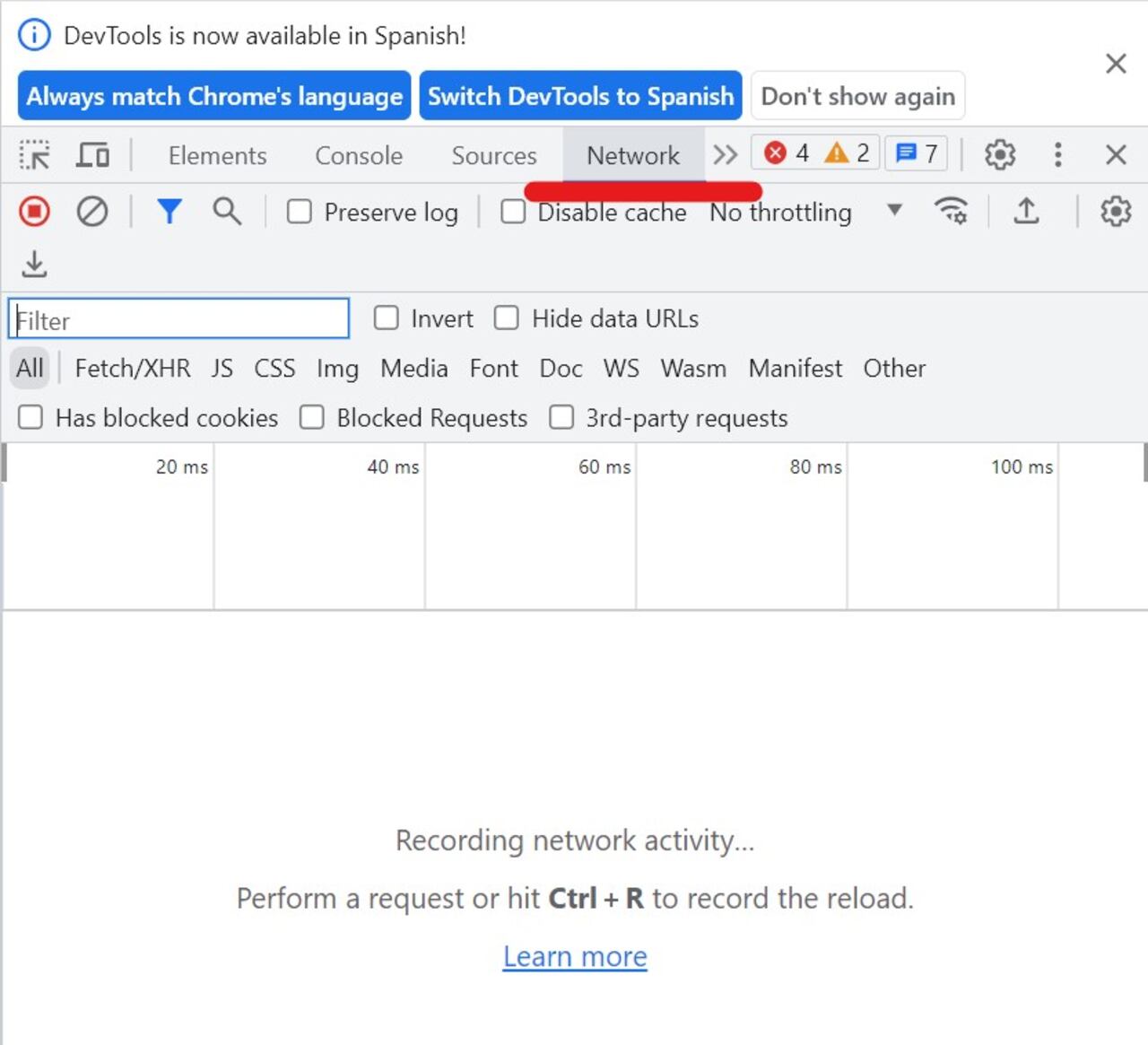Filter requests by Fetch/XHR type
The width and height of the screenshot is (1148, 1045).
tap(133, 369)
